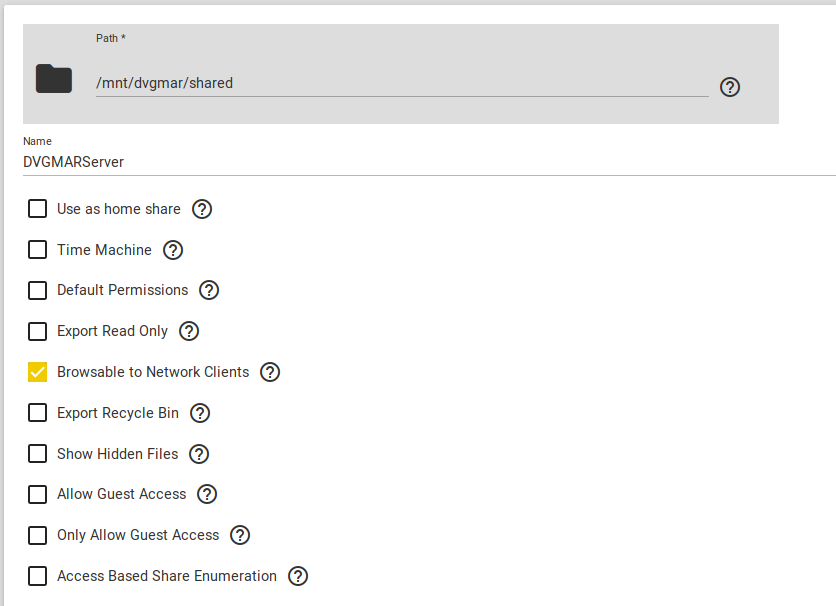Show help for Use as home share
Screen dimensions: 836x606
point(202,209)
